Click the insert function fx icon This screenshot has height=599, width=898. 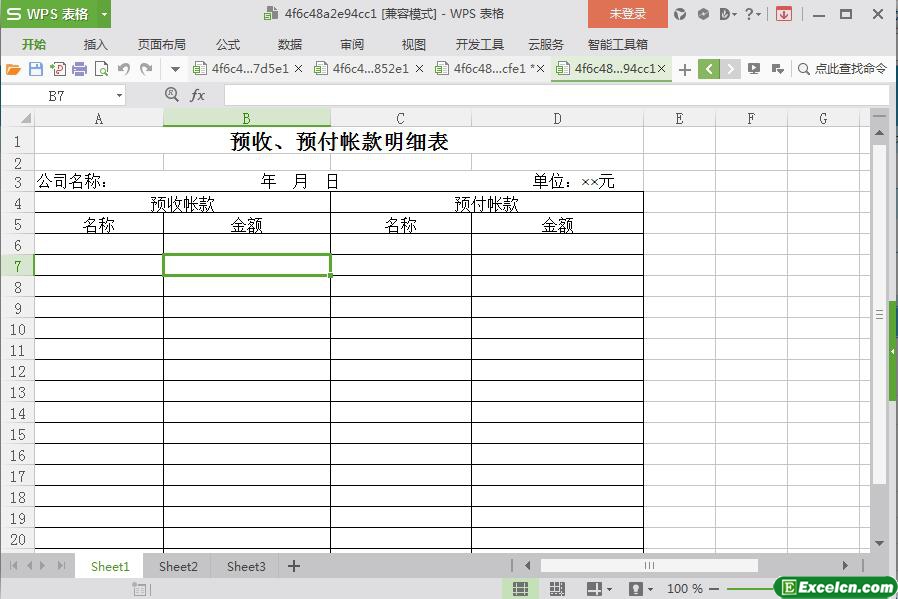pos(197,95)
